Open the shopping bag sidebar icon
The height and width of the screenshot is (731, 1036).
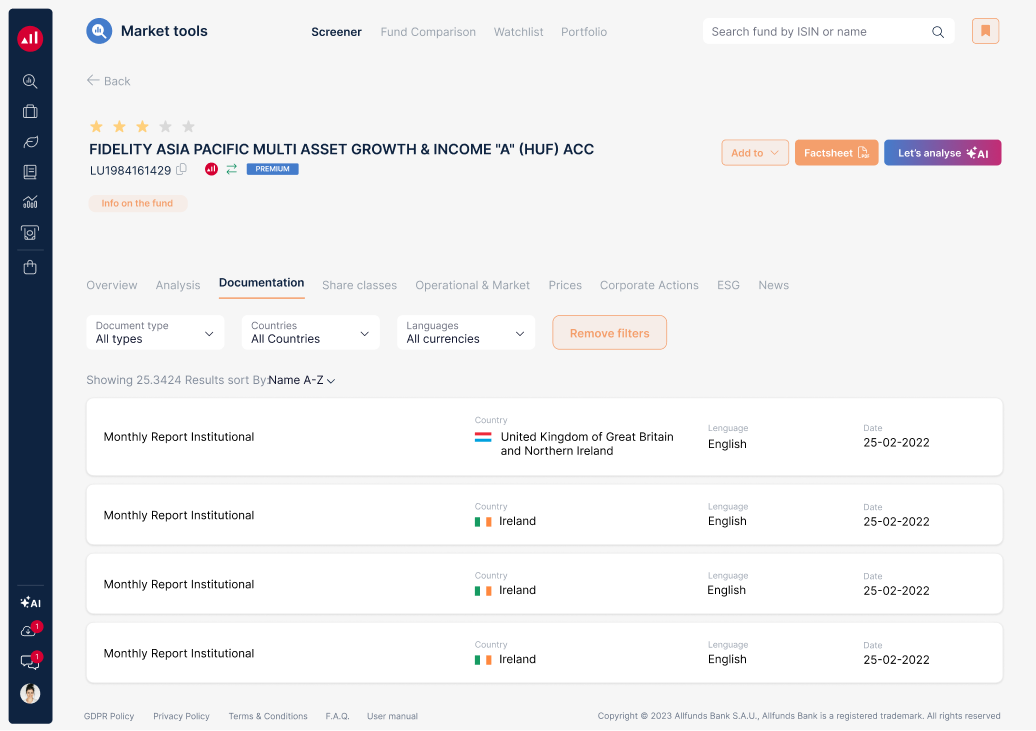point(30,267)
